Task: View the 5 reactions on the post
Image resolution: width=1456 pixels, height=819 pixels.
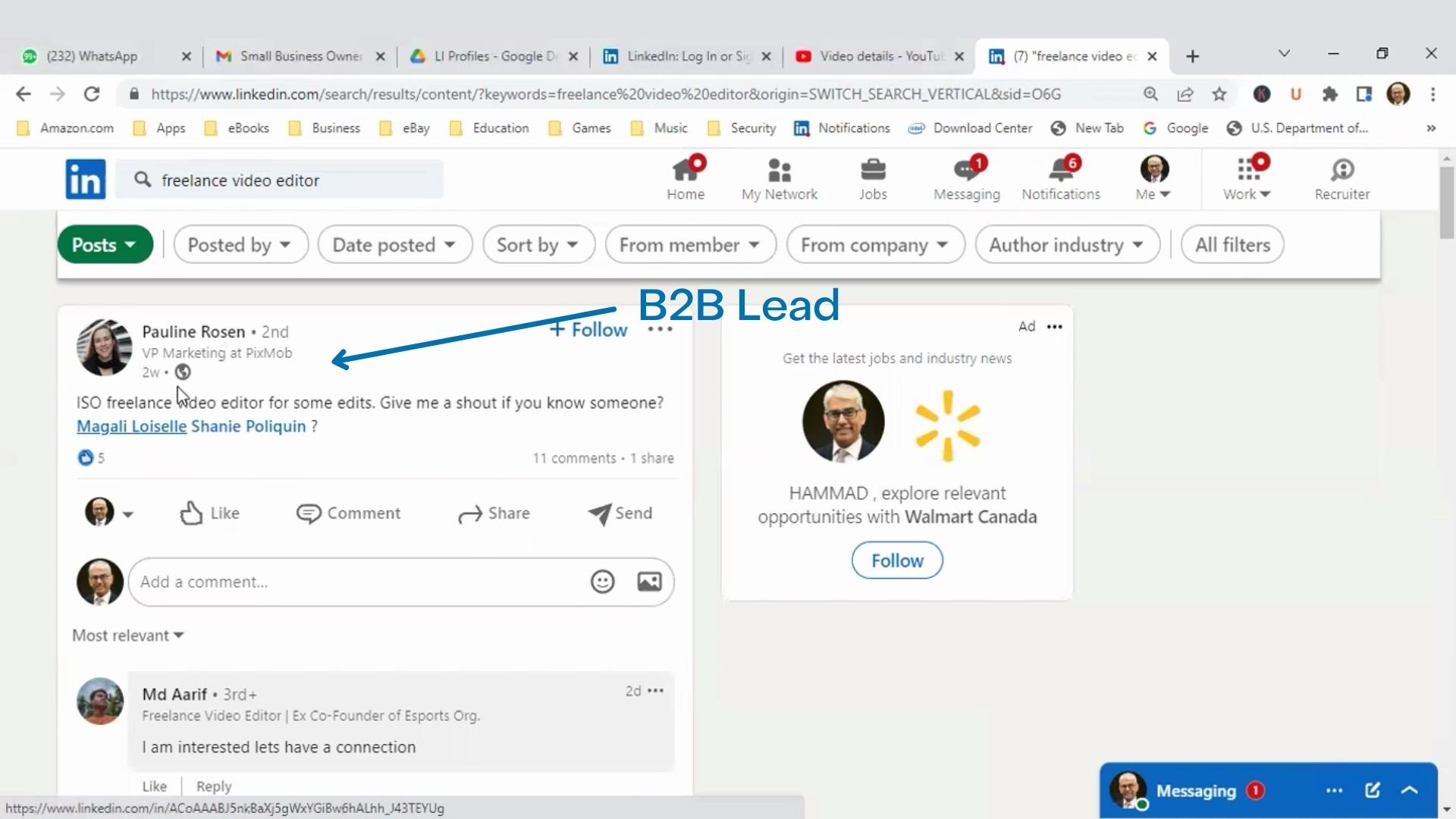Action: pos(91,458)
